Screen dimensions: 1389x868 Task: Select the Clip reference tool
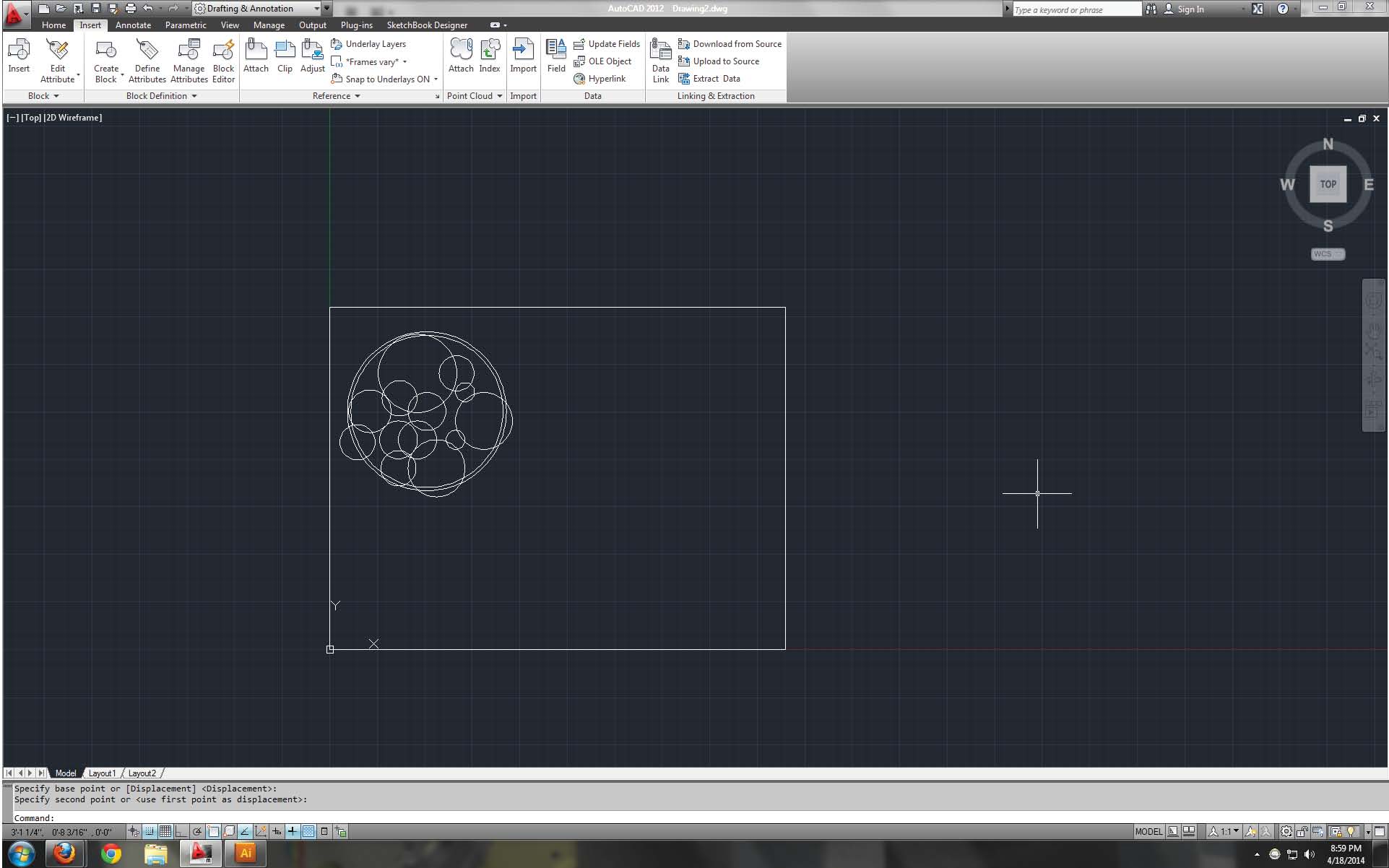[x=285, y=56]
